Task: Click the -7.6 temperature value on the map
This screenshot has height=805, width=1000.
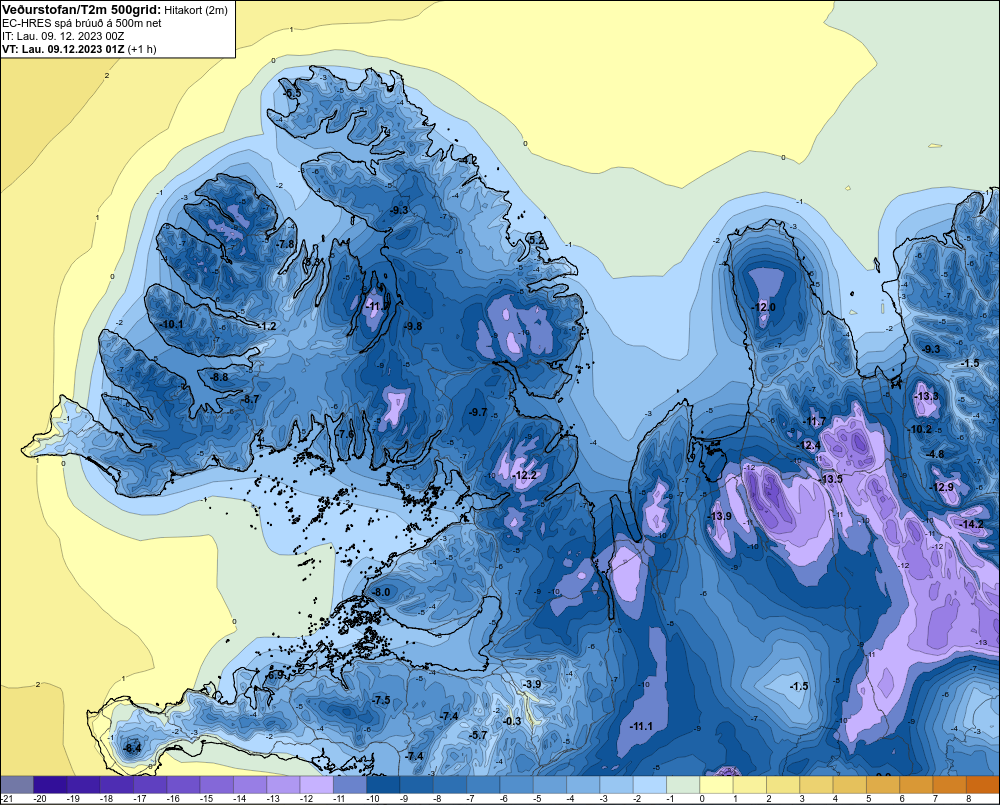Action: pyautogui.click(x=345, y=434)
